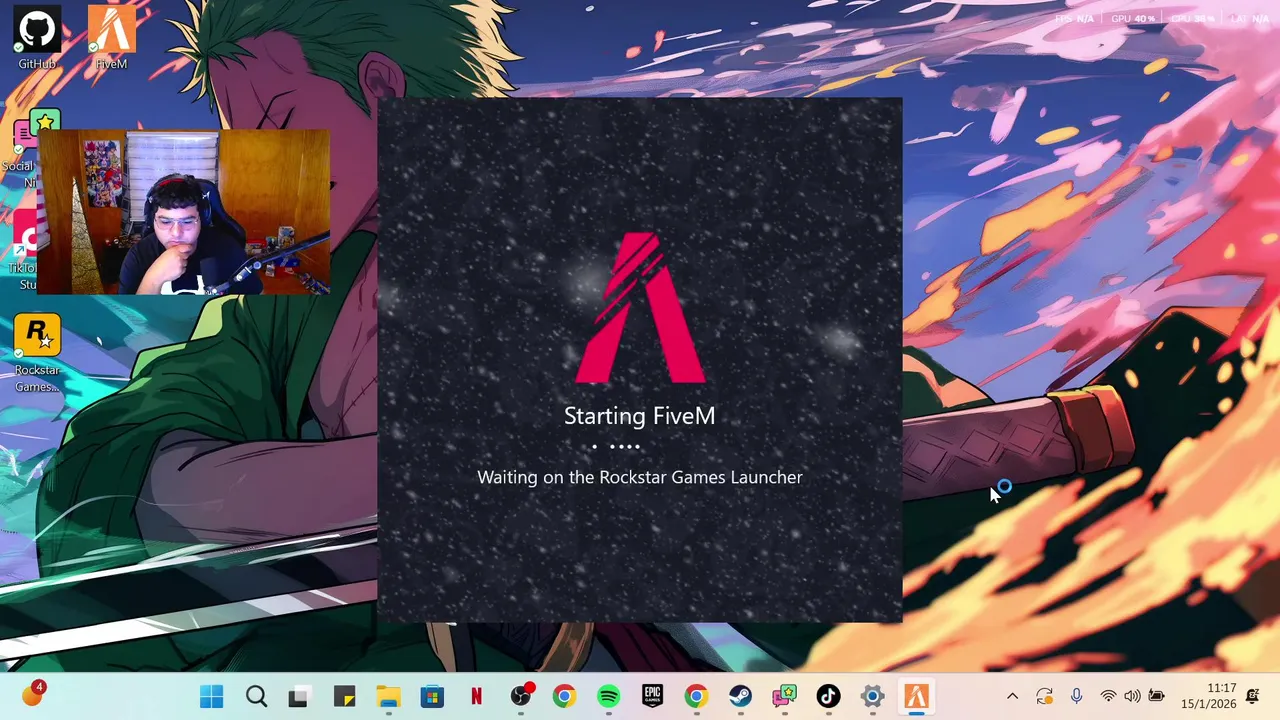This screenshot has height=720, width=1280.
Task: Click the sync status tray icon
Action: (1044, 697)
